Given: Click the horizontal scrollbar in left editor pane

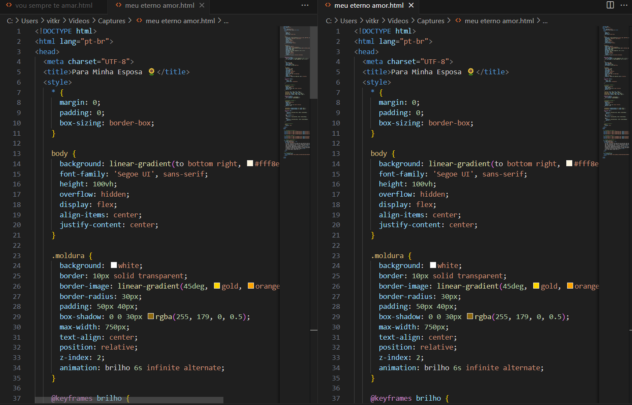Looking at the screenshot, I should (x=129, y=400).
